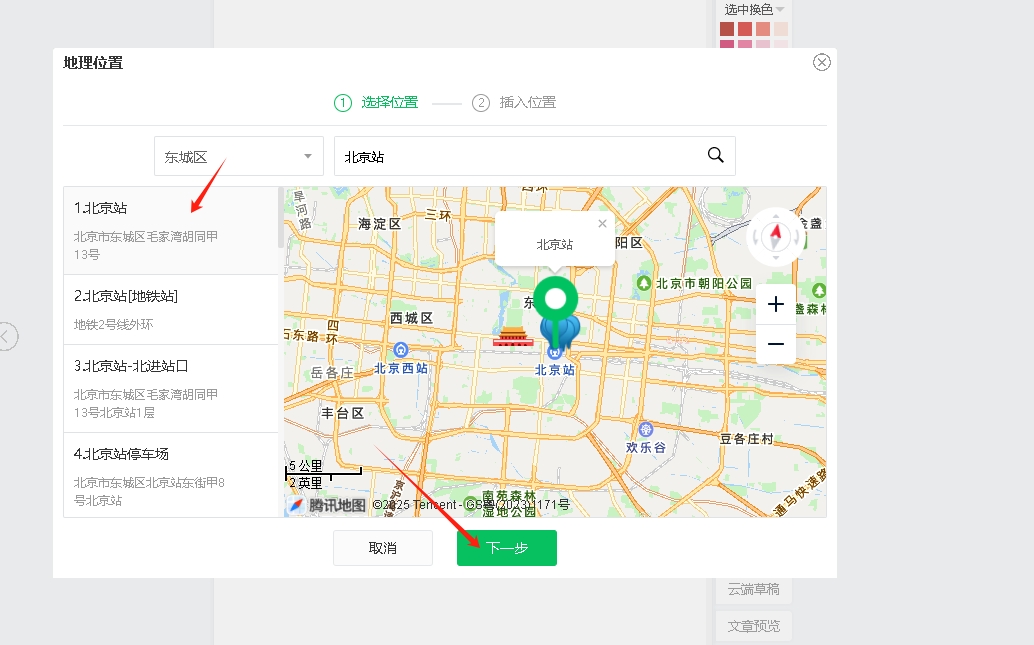The width and height of the screenshot is (1034, 645).
Task: Close the 北京站 map info popup
Action: pyautogui.click(x=602, y=224)
